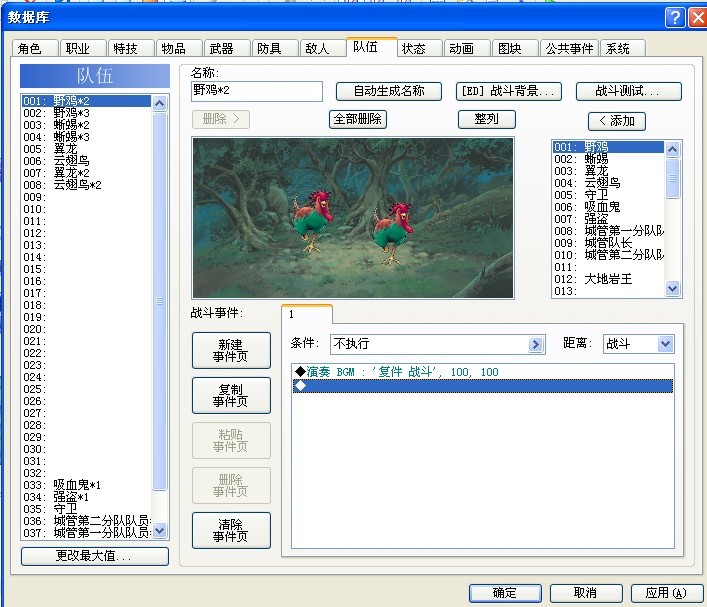The image size is (707, 607).
Task: Select enemy 004: 云翅鸟 in list
Action: 608,183
